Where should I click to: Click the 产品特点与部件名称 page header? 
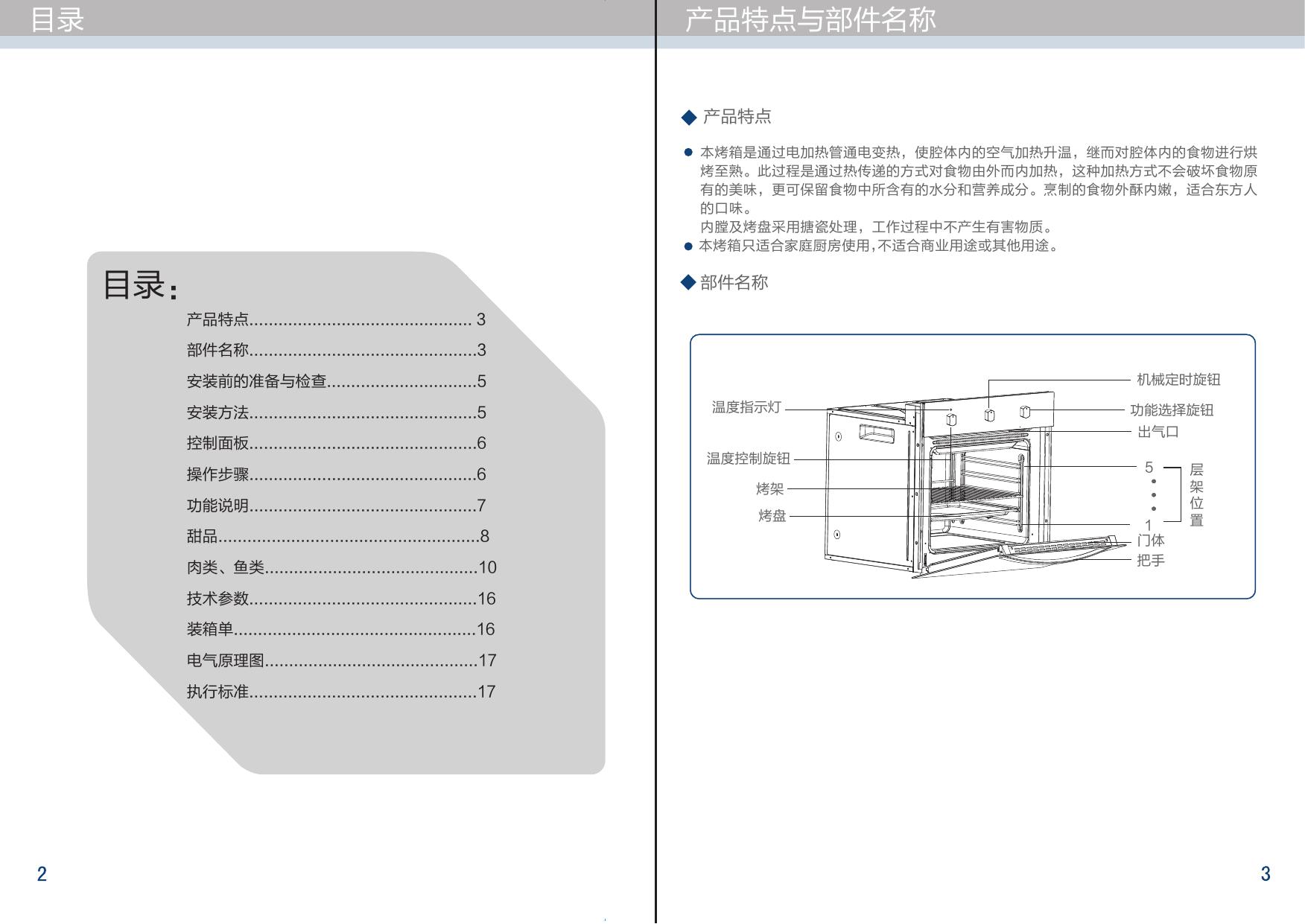click(x=810, y=20)
